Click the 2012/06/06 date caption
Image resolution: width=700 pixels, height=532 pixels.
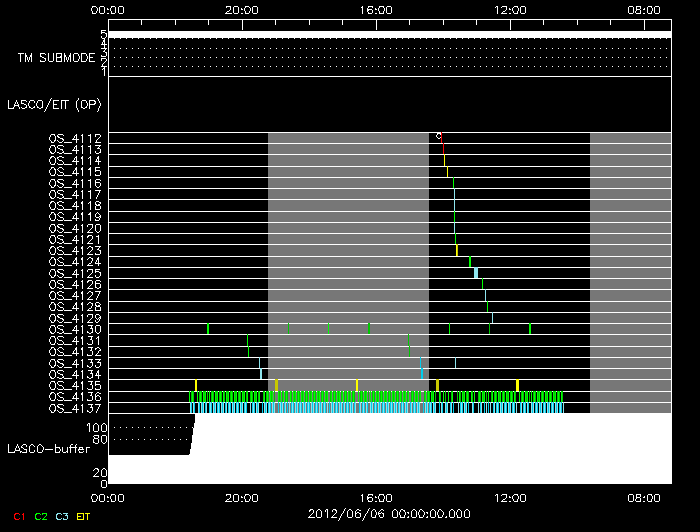pyautogui.click(x=389, y=514)
